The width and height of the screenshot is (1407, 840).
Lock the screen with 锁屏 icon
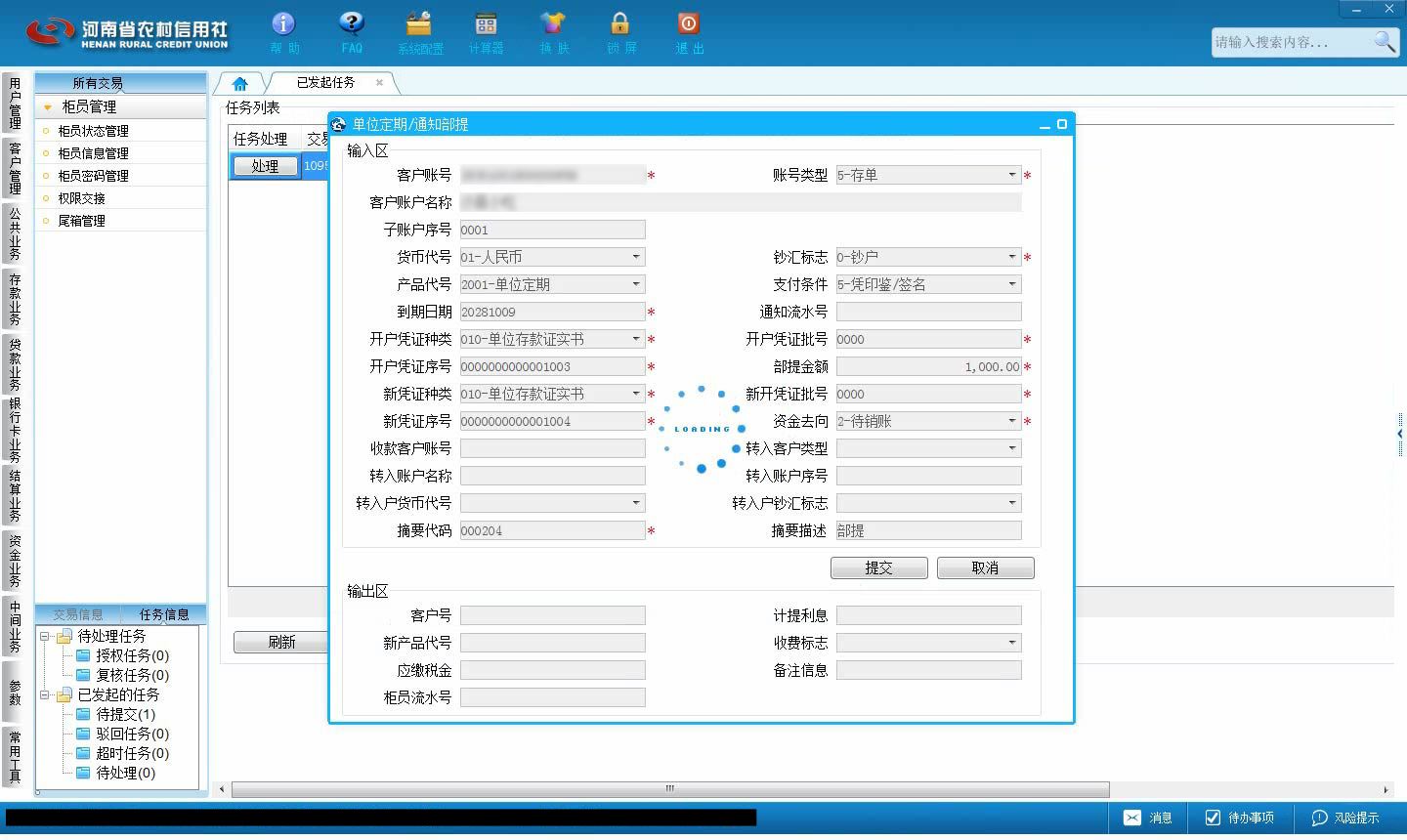pyautogui.click(x=620, y=32)
